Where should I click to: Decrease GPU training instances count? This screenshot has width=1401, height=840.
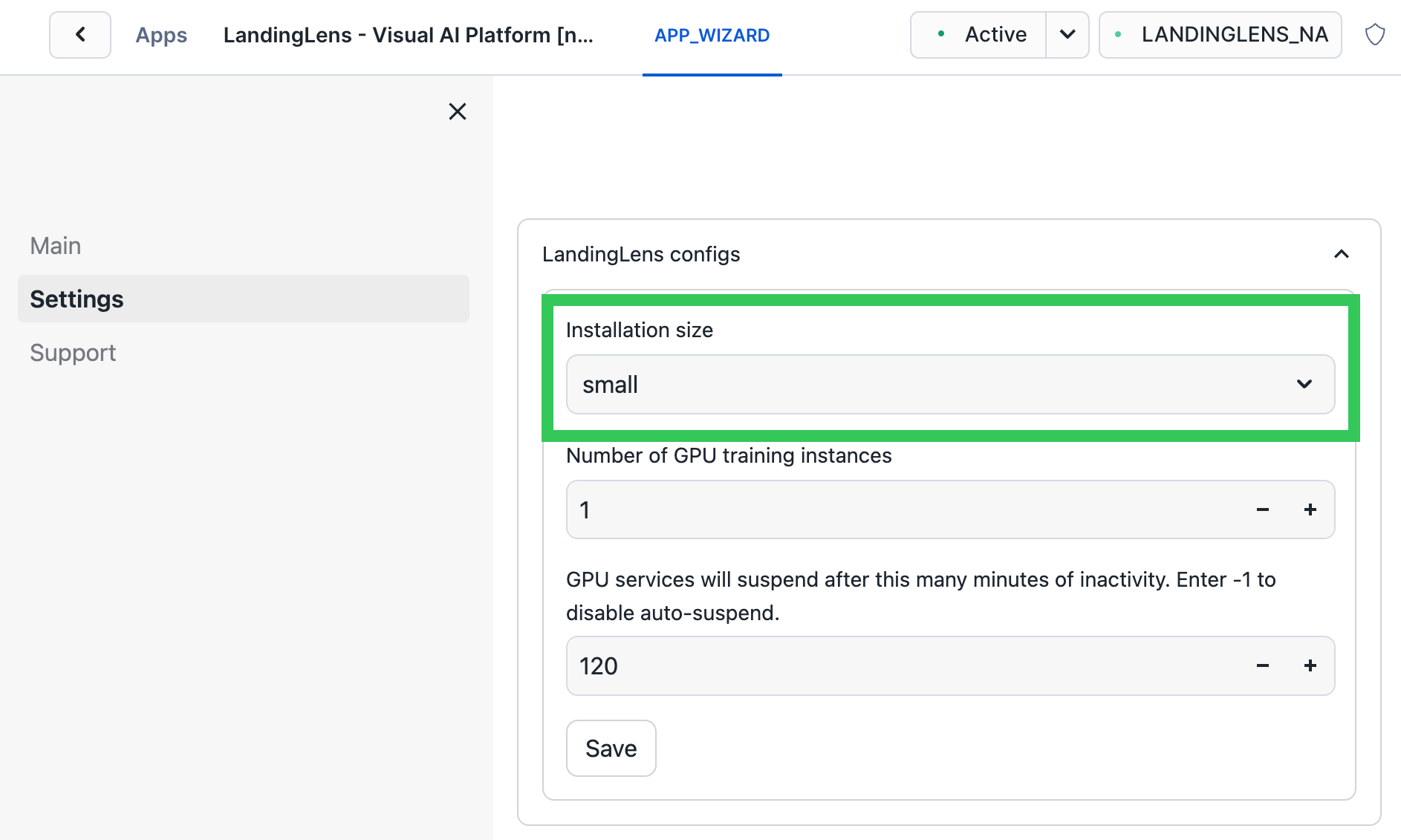[x=1263, y=509]
